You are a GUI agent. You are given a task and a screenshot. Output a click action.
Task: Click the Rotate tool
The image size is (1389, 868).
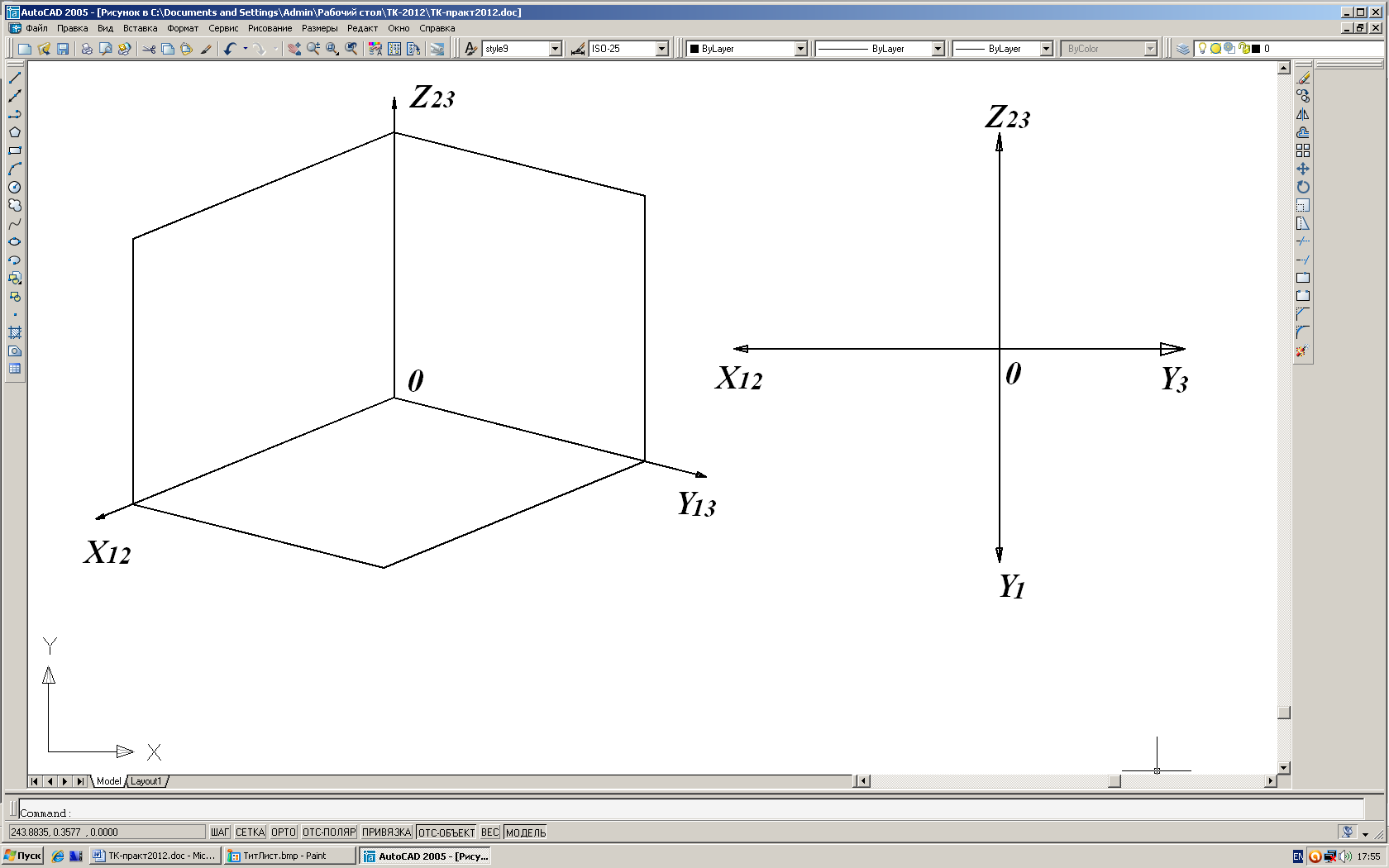tap(1303, 187)
